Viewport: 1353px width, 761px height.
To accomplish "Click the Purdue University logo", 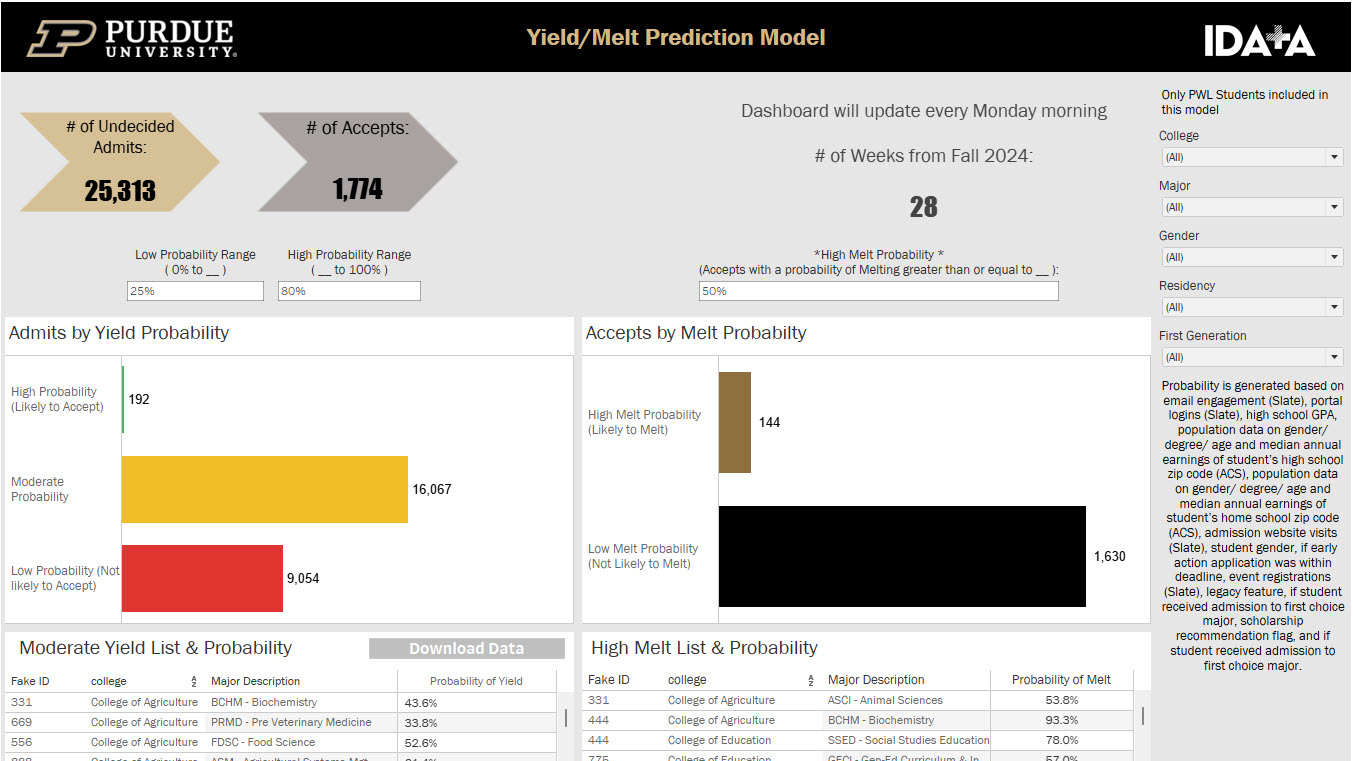I will tap(130, 36).
